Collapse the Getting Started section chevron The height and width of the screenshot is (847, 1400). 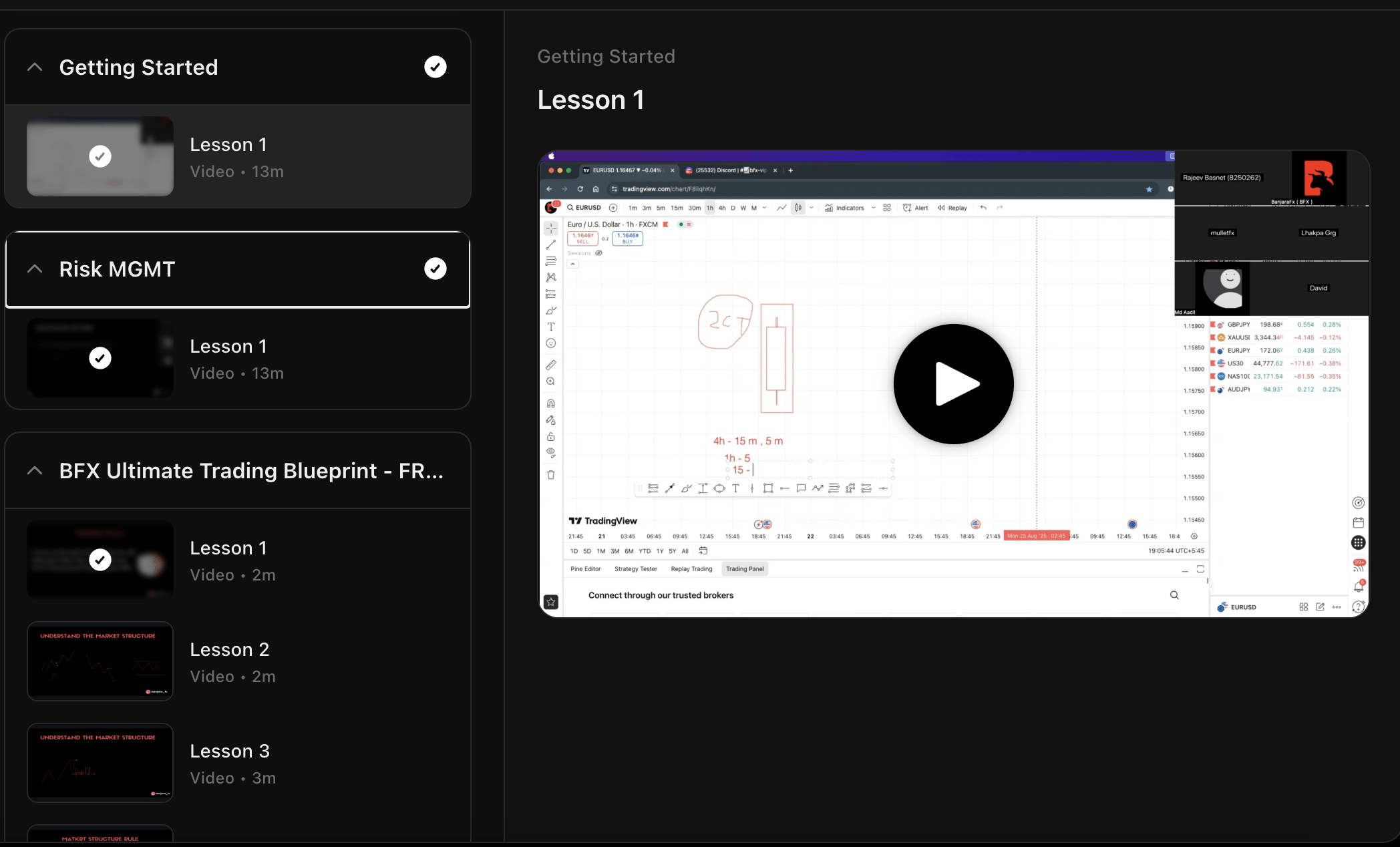click(35, 67)
